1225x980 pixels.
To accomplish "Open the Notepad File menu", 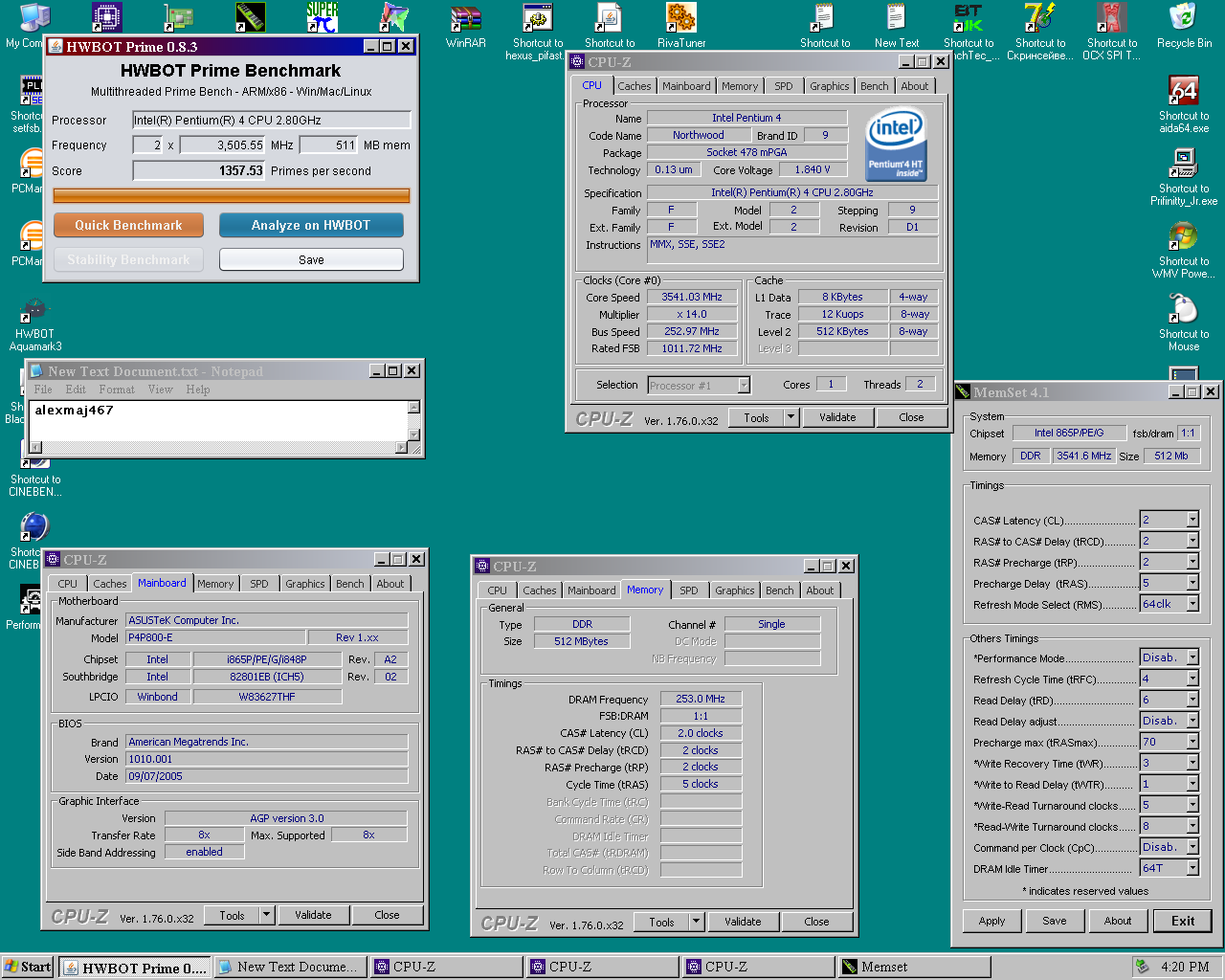I will click(x=43, y=390).
